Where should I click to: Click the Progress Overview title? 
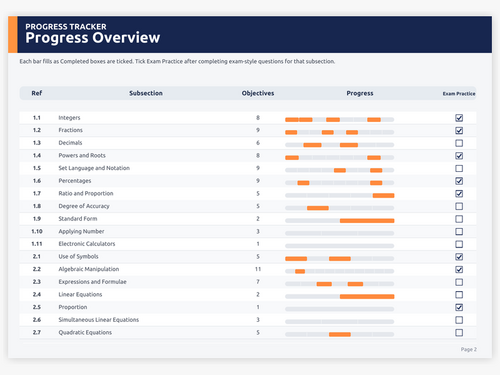[93, 38]
